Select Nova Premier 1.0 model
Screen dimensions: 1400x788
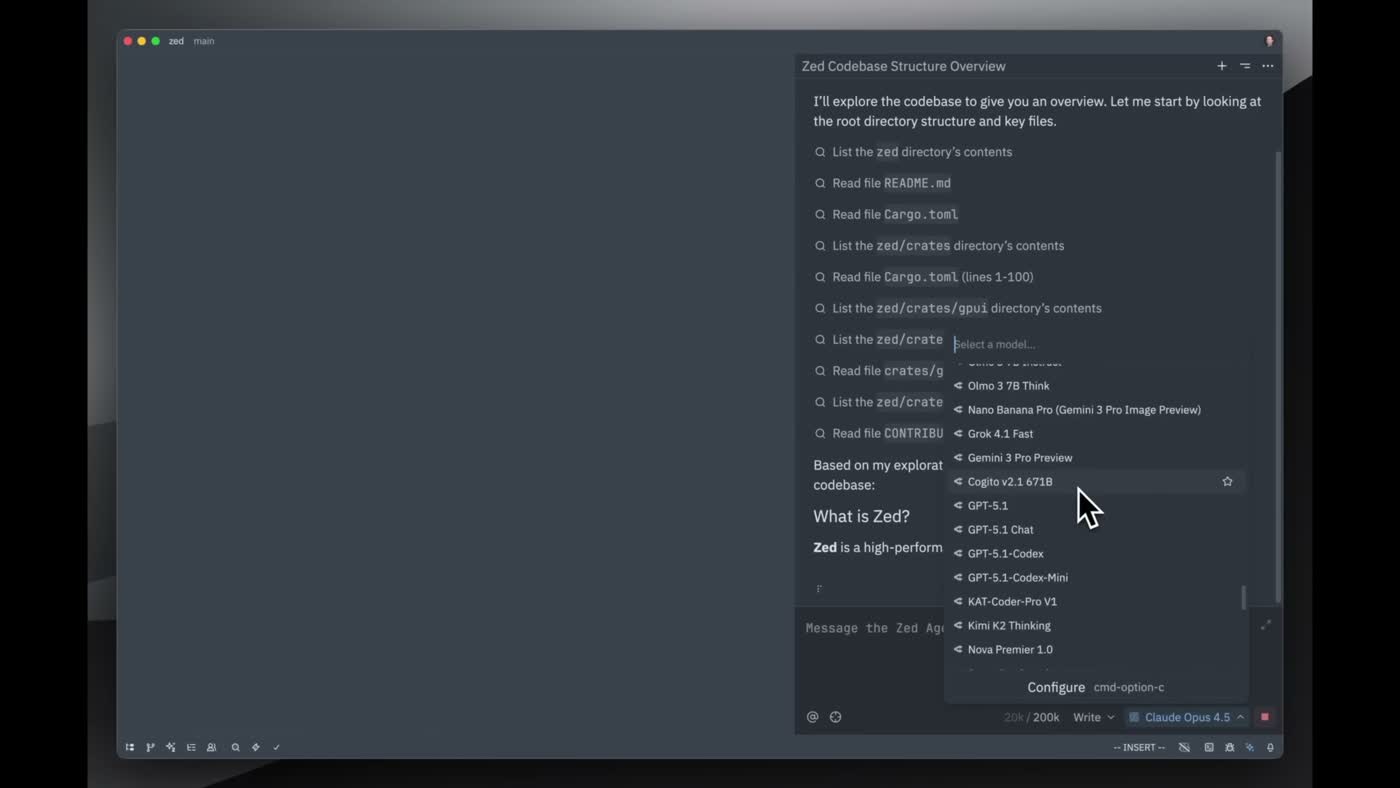tap(1096, 649)
